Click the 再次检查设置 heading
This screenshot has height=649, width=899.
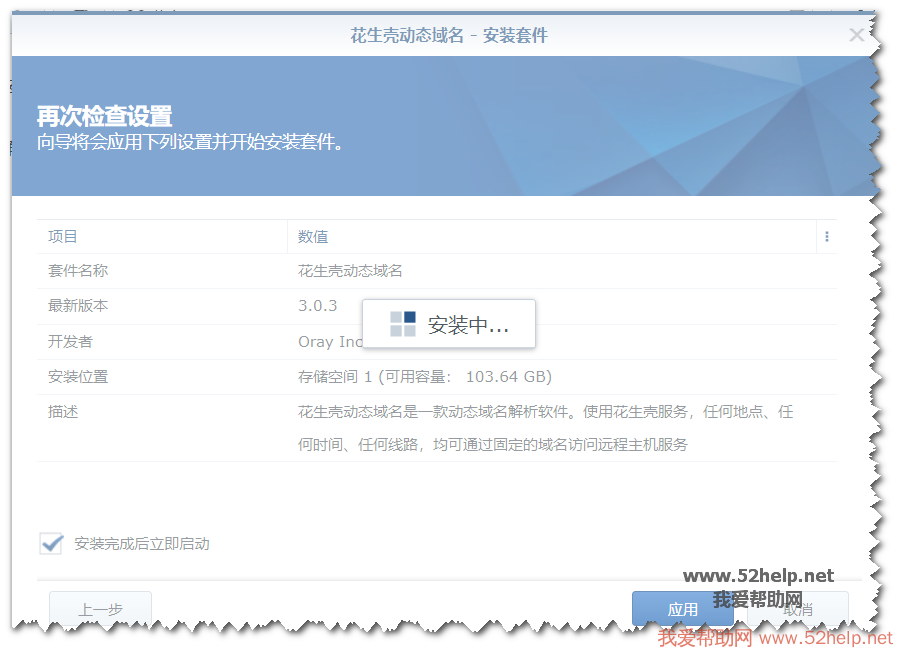coord(105,116)
